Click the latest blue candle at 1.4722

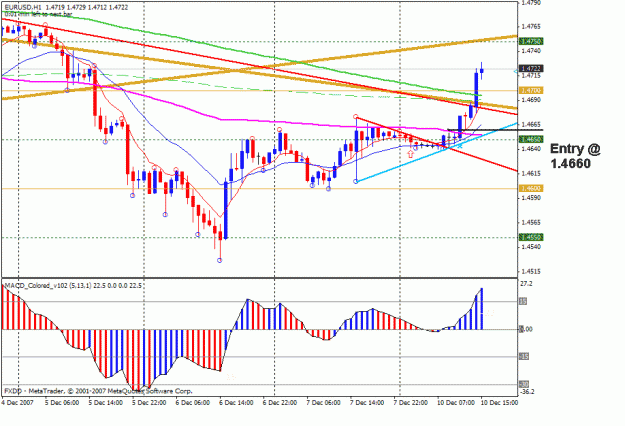pos(482,71)
